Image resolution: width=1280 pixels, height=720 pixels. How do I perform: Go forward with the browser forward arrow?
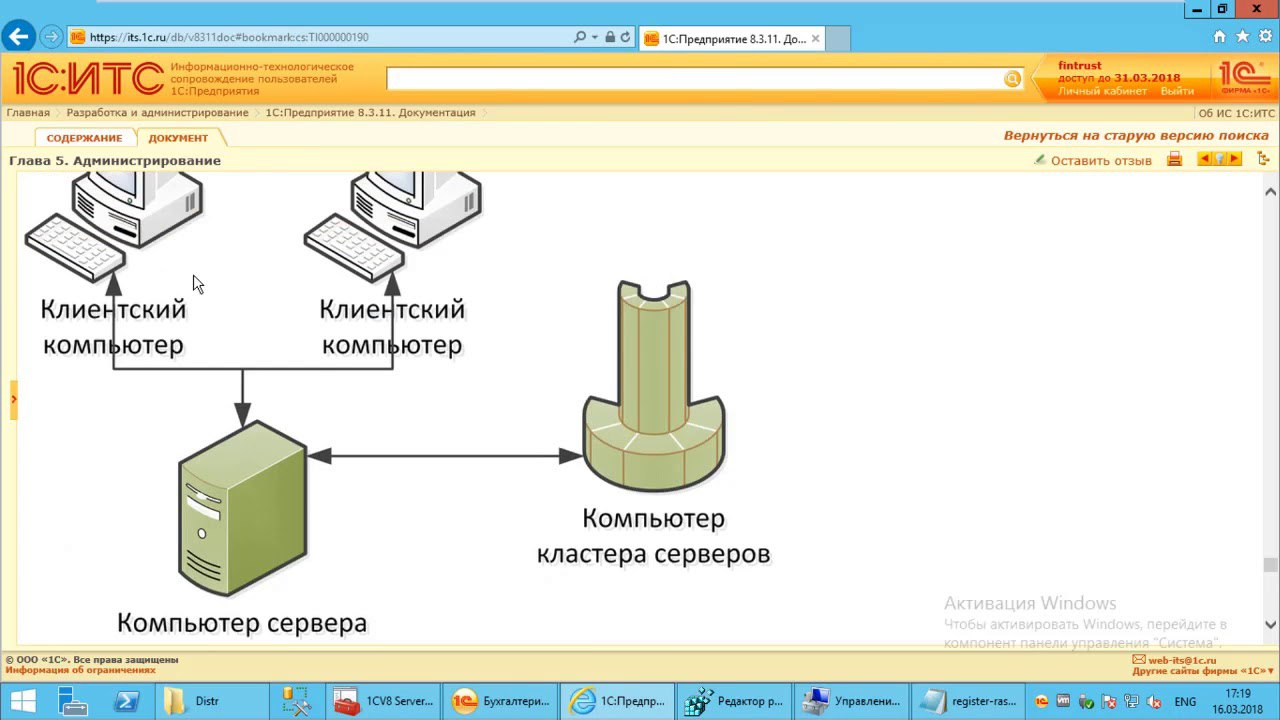[50, 37]
